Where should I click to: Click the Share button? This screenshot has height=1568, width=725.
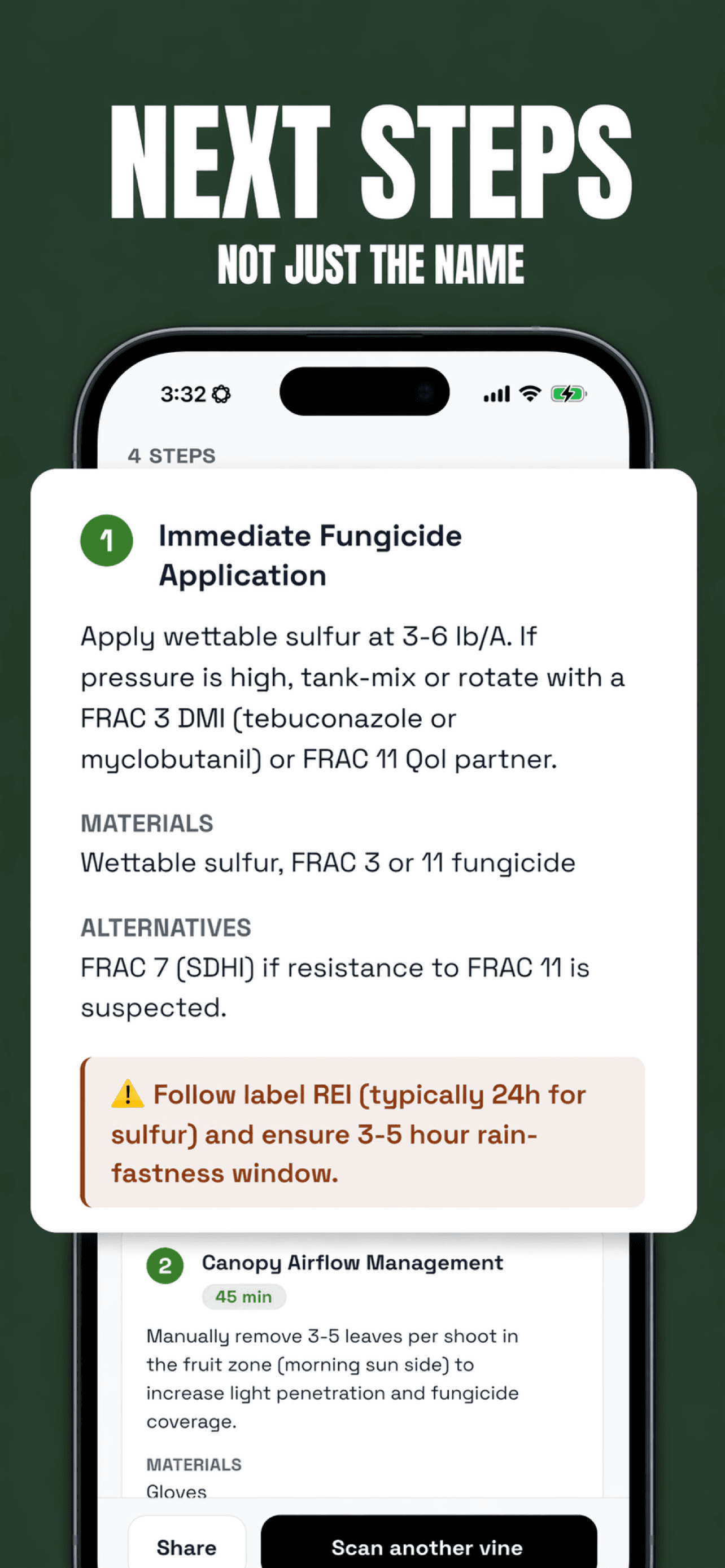point(187,1547)
